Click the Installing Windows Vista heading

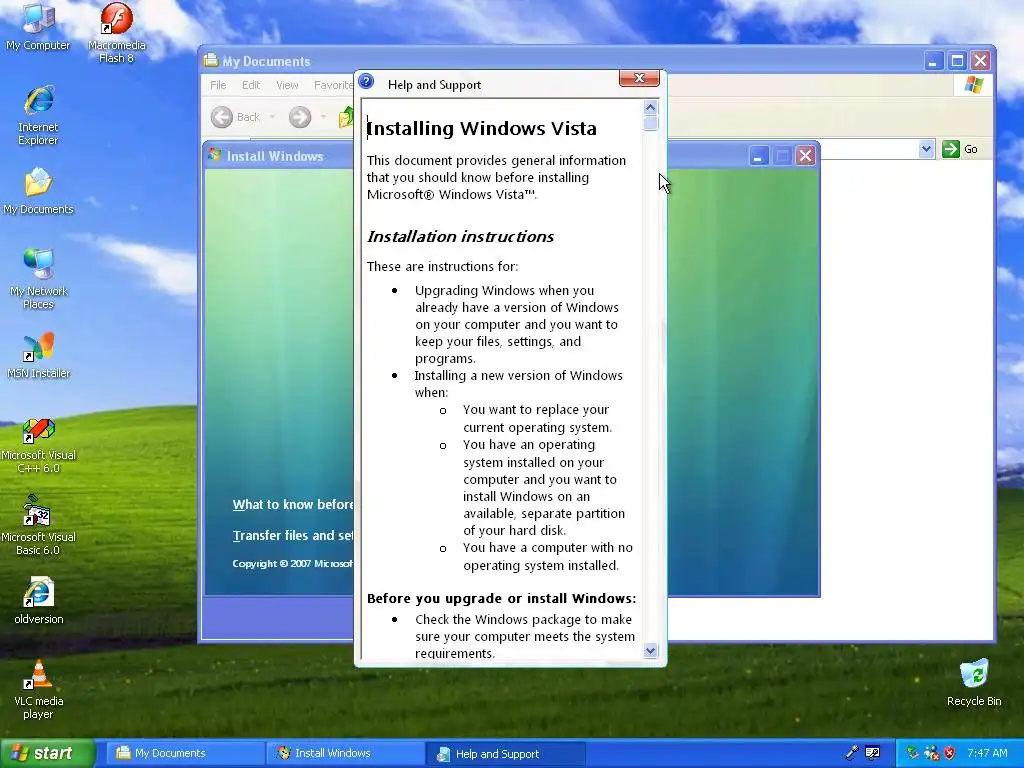click(x=481, y=128)
